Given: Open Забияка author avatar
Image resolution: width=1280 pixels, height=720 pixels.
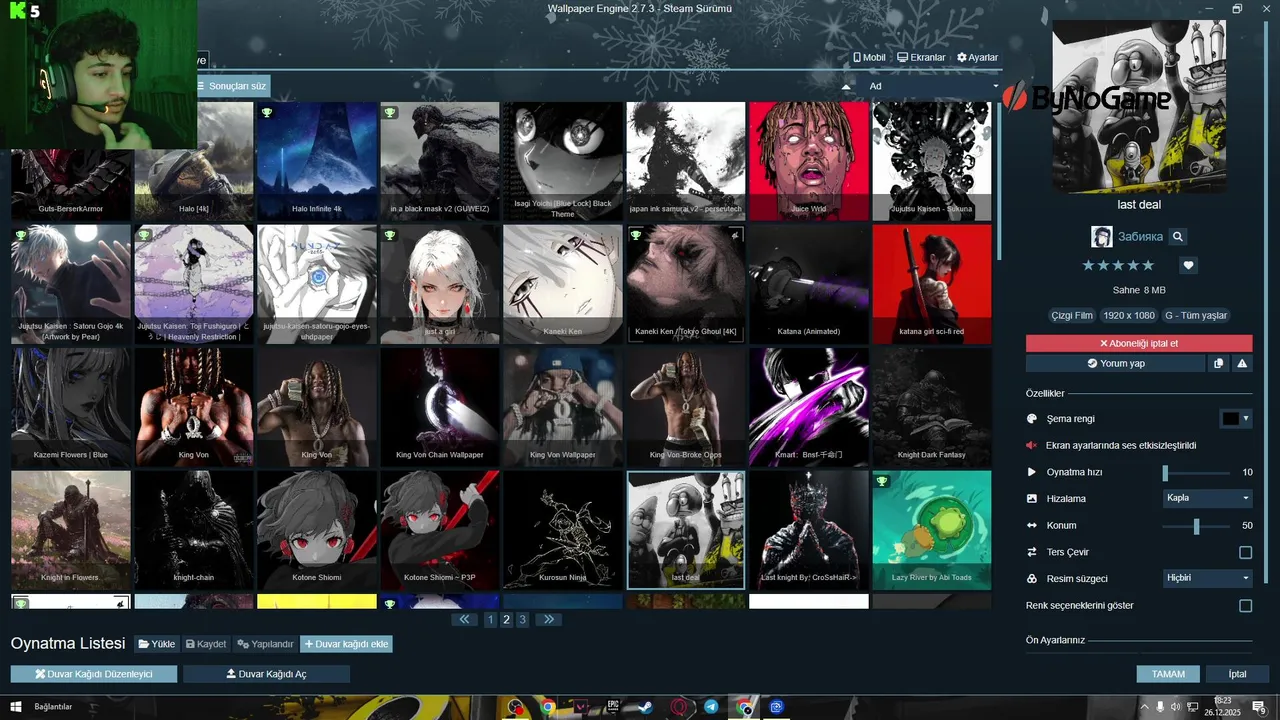Looking at the screenshot, I should 1101,237.
